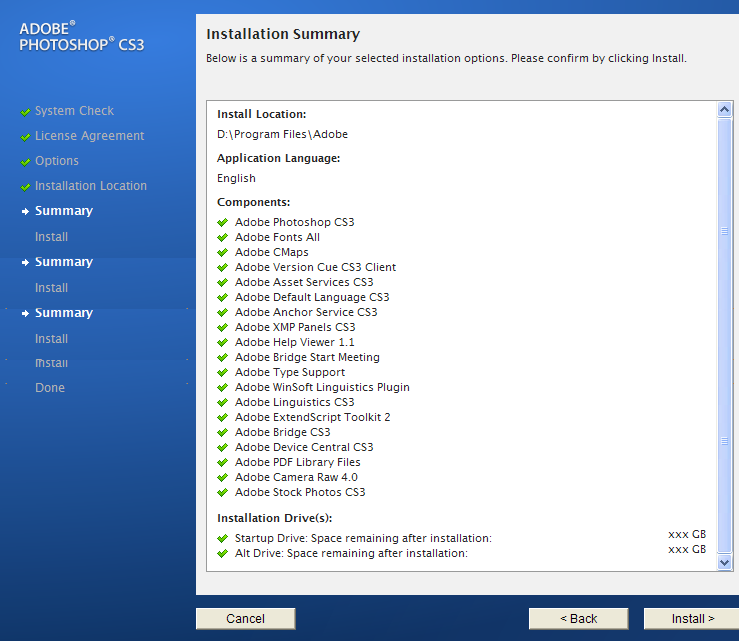
Task: Click checkmark beside Adobe Camera Raw 4.0
Action: click(222, 477)
